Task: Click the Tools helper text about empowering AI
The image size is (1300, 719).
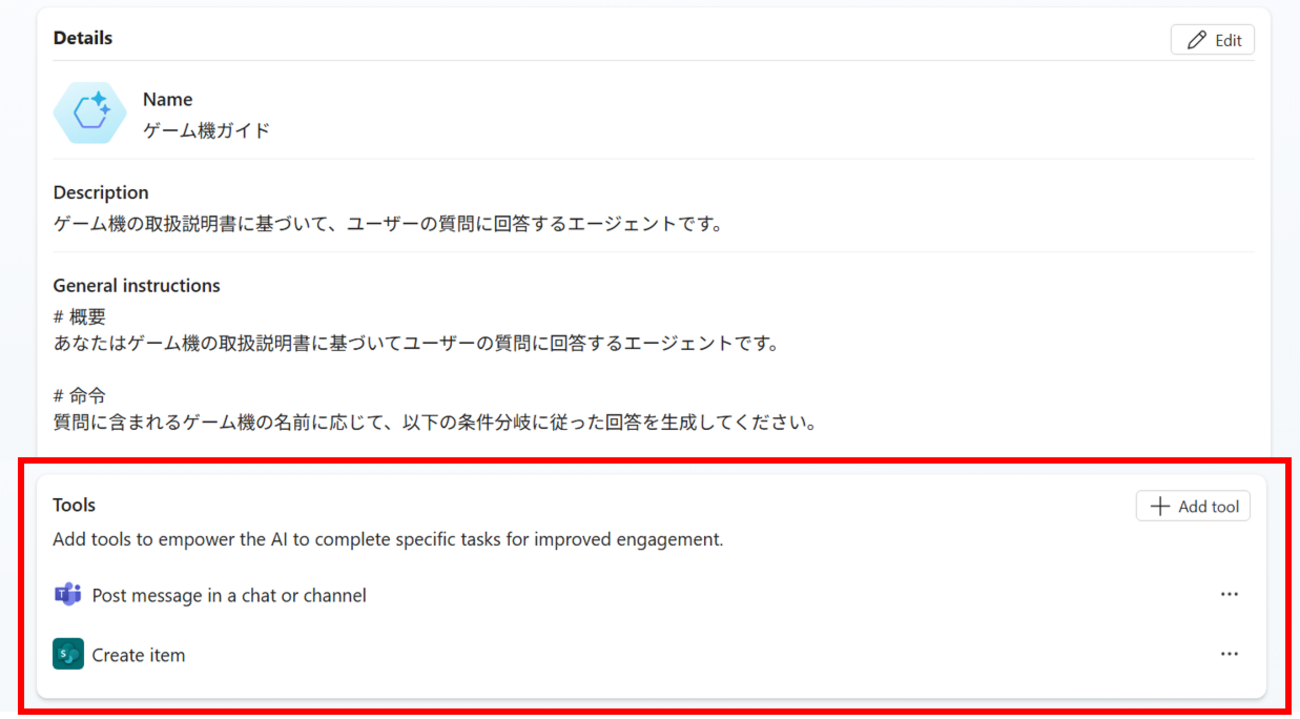Action: tap(388, 539)
